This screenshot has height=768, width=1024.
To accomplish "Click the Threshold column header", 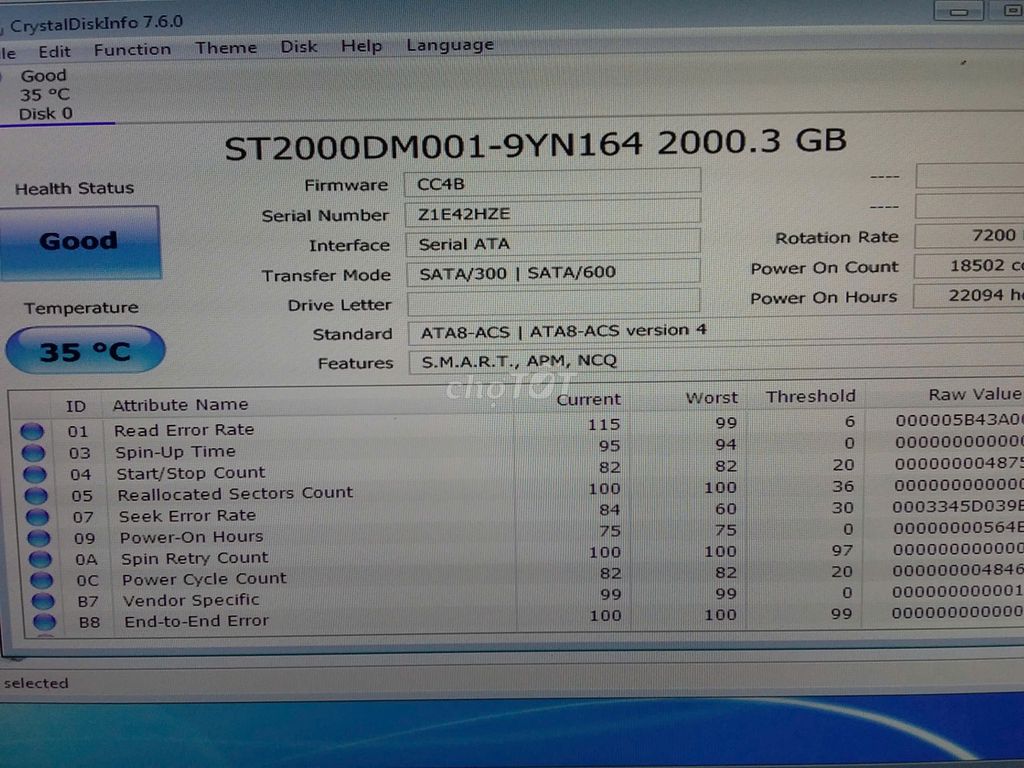I will 810,396.
